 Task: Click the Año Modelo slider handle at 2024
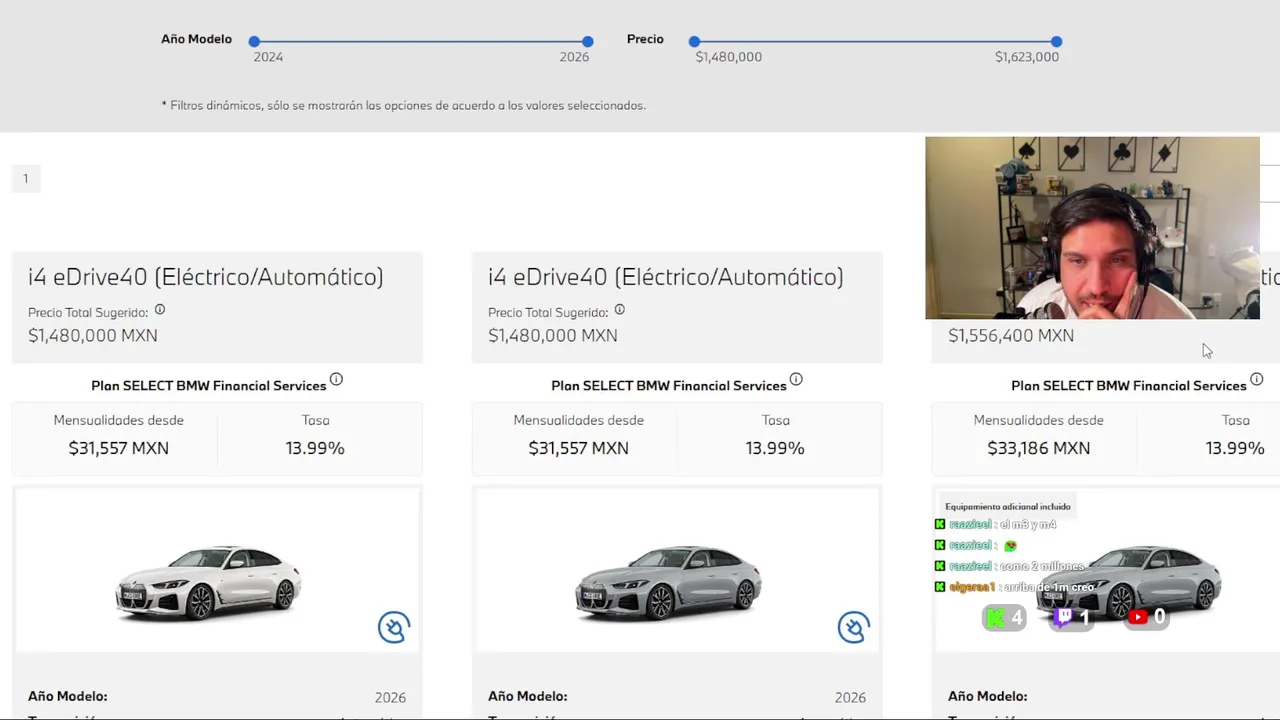[255, 42]
